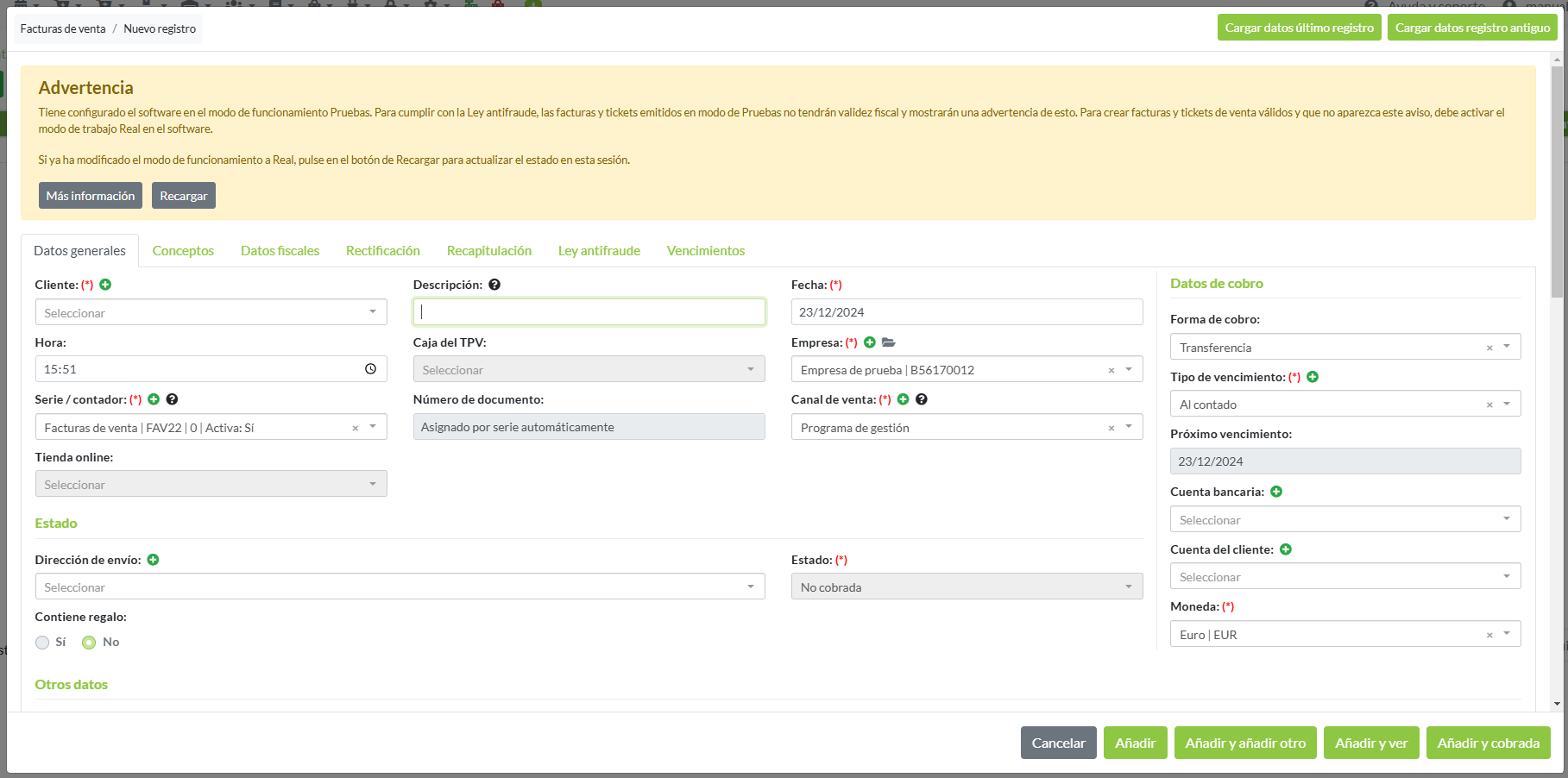This screenshot has width=1568, height=778.
Task: Select No for Contiene regalo
Action: pos(89,643)
